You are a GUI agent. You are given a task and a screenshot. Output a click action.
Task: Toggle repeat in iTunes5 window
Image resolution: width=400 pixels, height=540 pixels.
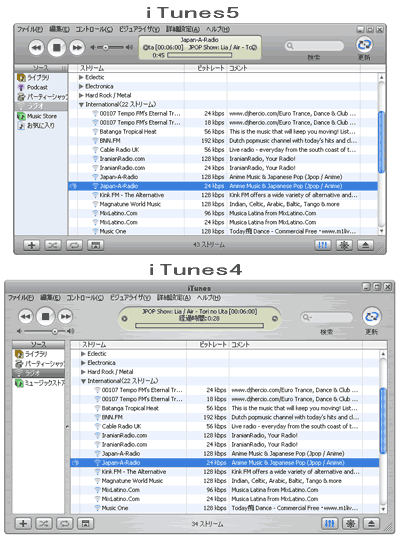click(x=74, y=245)
